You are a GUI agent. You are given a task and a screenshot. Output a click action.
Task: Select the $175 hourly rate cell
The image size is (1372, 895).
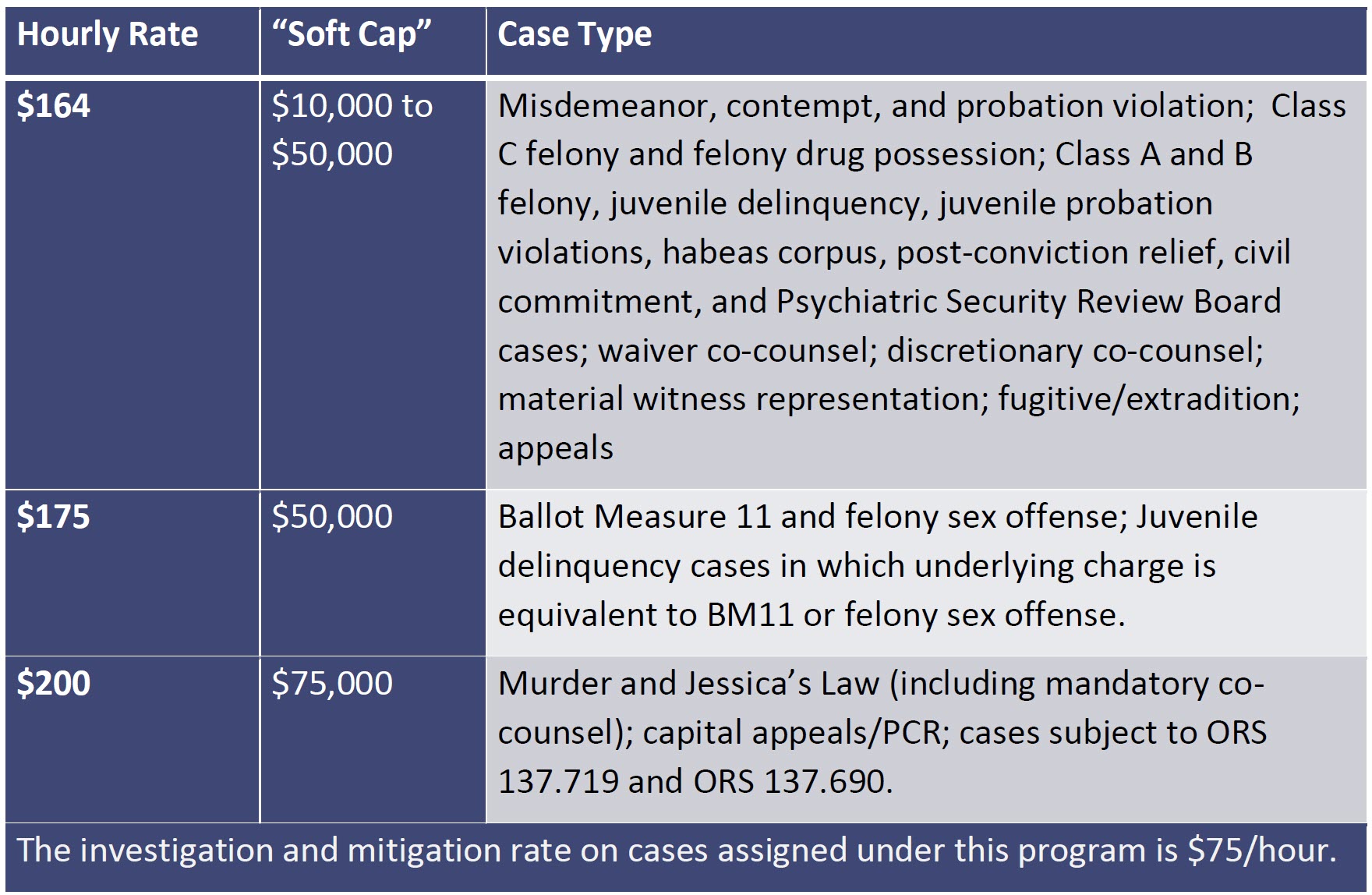point(54,517)
